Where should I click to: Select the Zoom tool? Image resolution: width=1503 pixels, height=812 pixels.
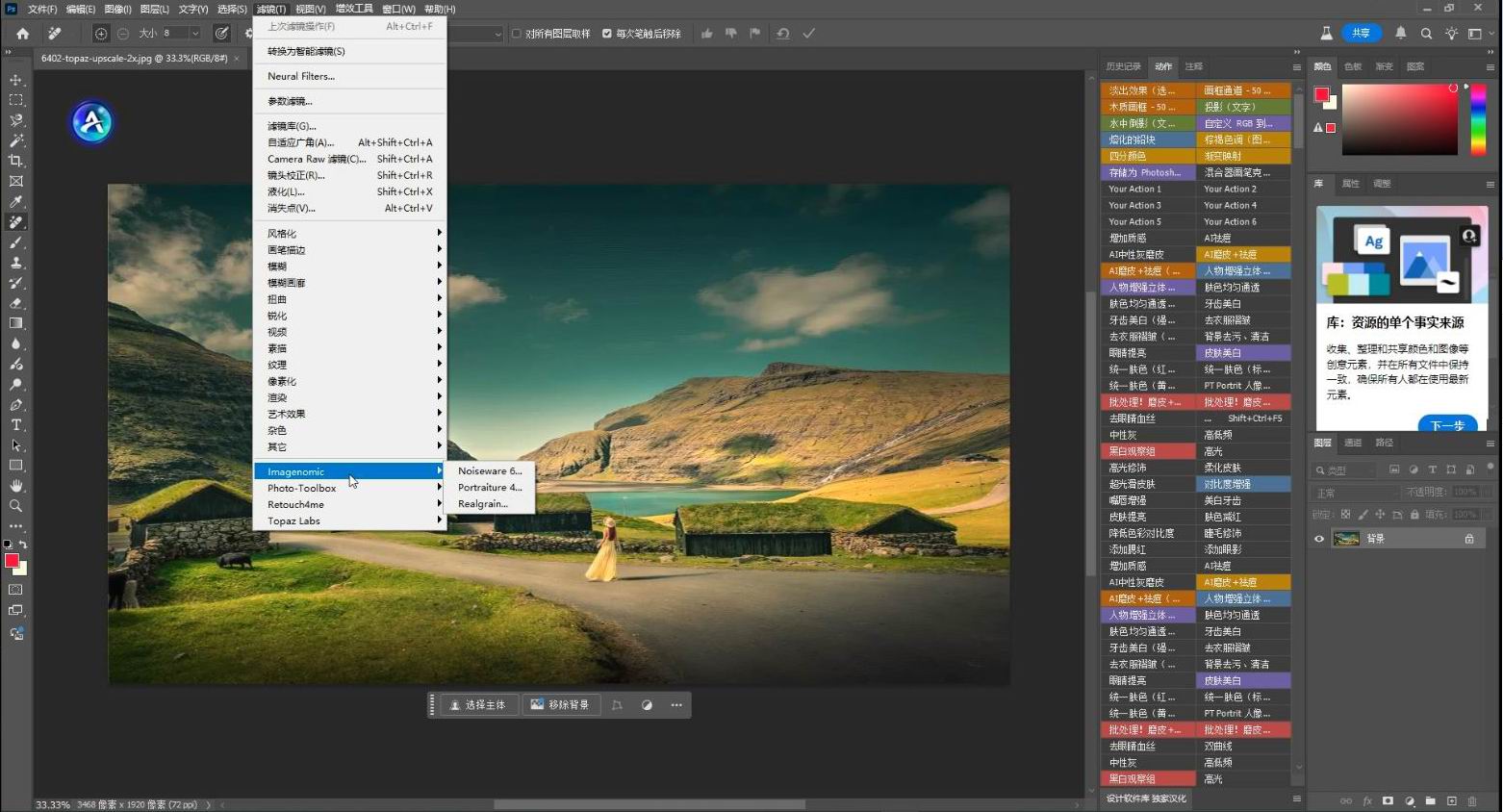[x=16, y=506]
